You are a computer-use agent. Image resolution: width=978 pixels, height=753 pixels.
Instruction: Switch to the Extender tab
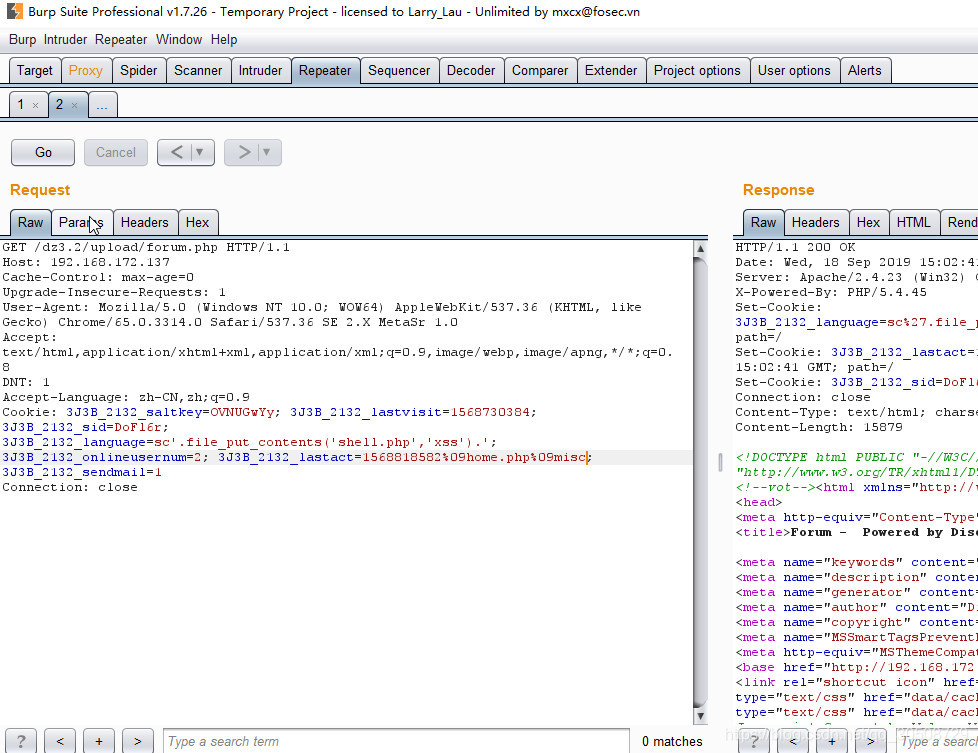click(611, 70)
